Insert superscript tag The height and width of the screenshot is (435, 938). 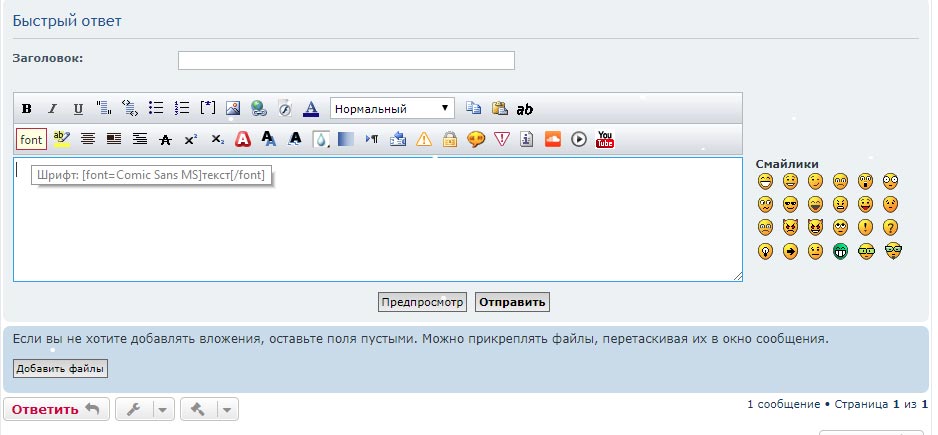[x=191, y=140]
